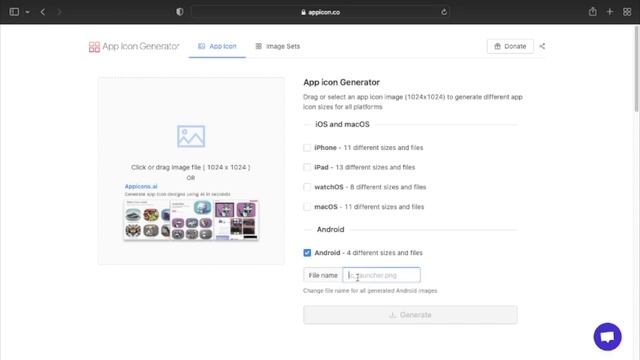Image resolution: width=640 pixels, height=360 pixels.
Task: Click the image placeholder upload icon
Action: (191, 136)
